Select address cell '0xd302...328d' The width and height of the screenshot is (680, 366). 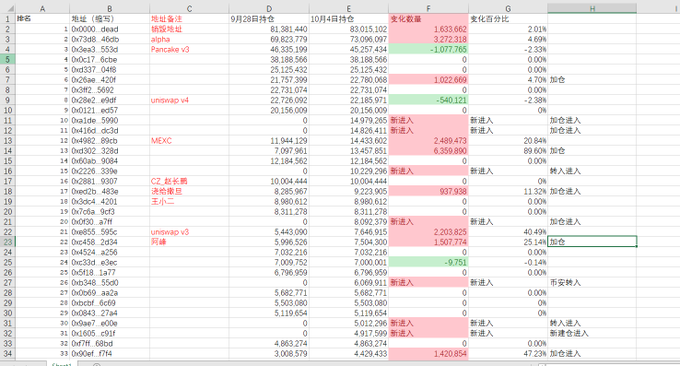click(x=109, y=151)
